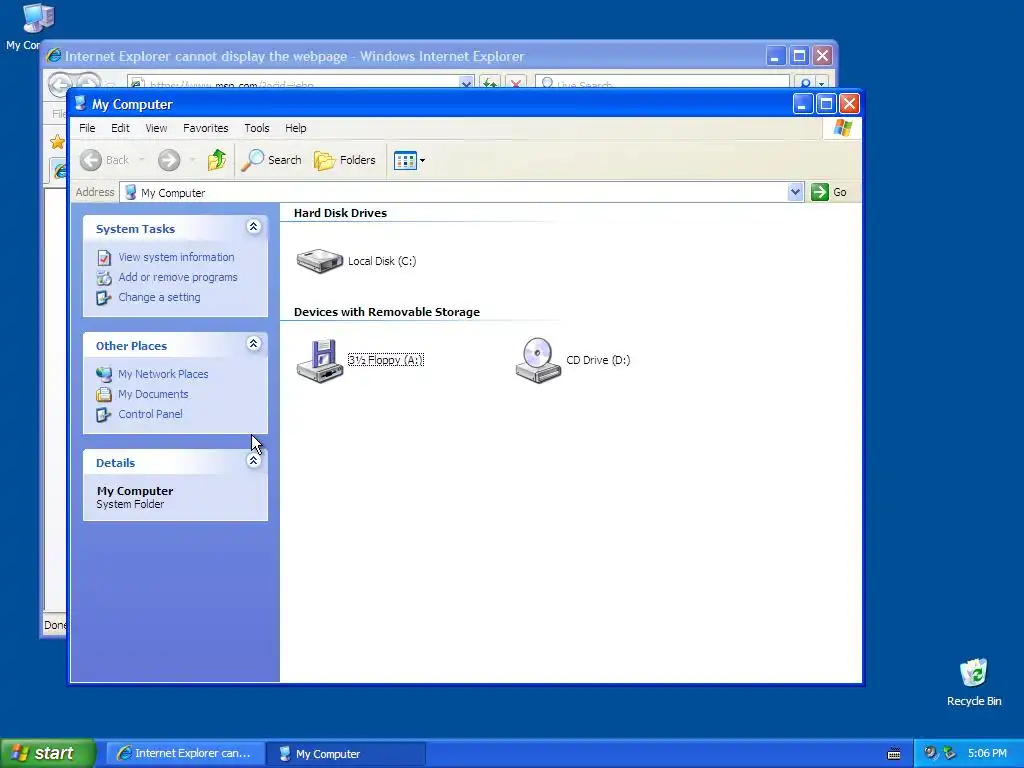Open Control Panel link
1024x768 pixels.
pyautogui.click(x=150, y=414)
